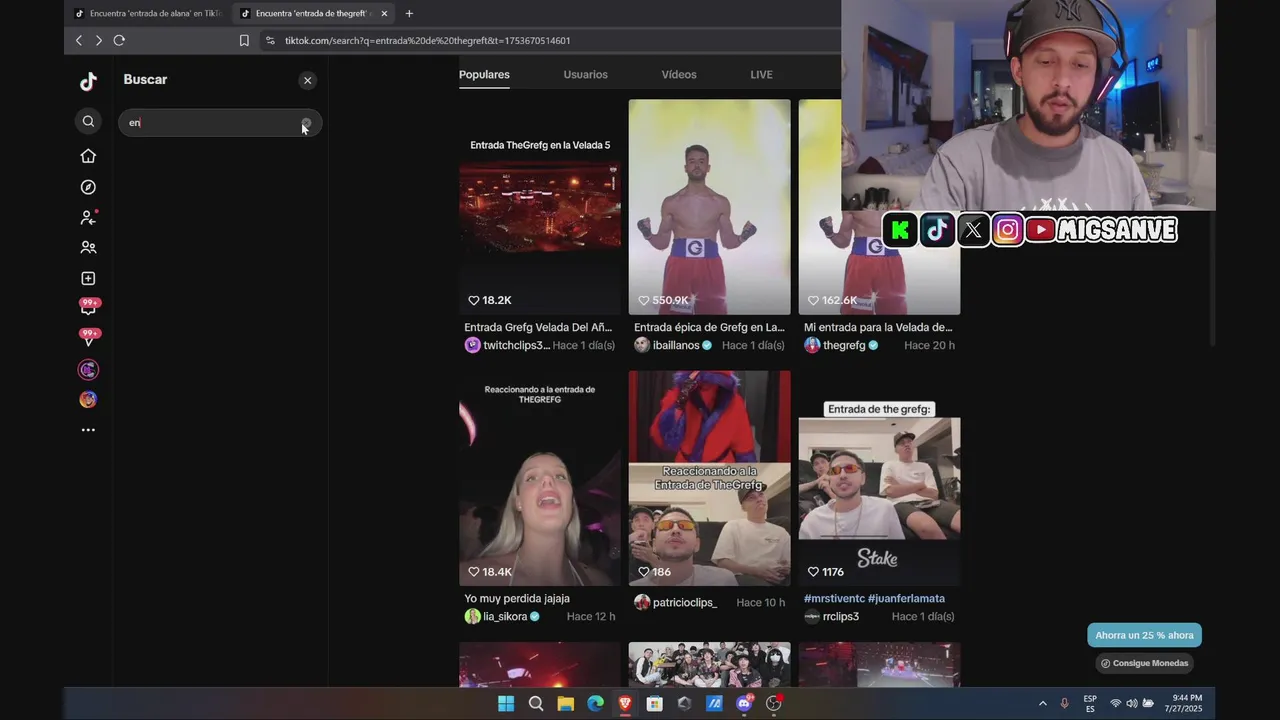This screenshot has width=1280, height=720.
Task: Switch to the Vídeos tab
Action: (679, 74)
